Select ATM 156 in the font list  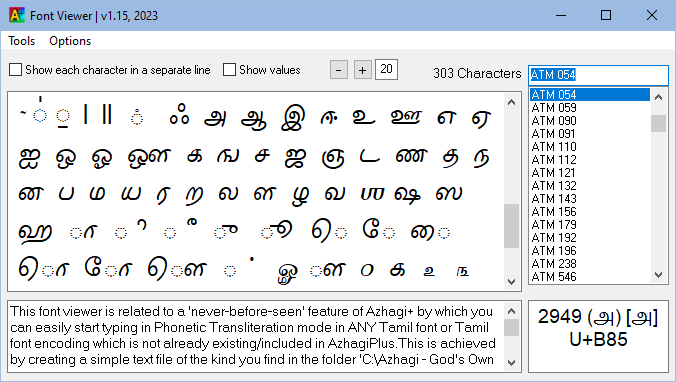coord(590,211)
